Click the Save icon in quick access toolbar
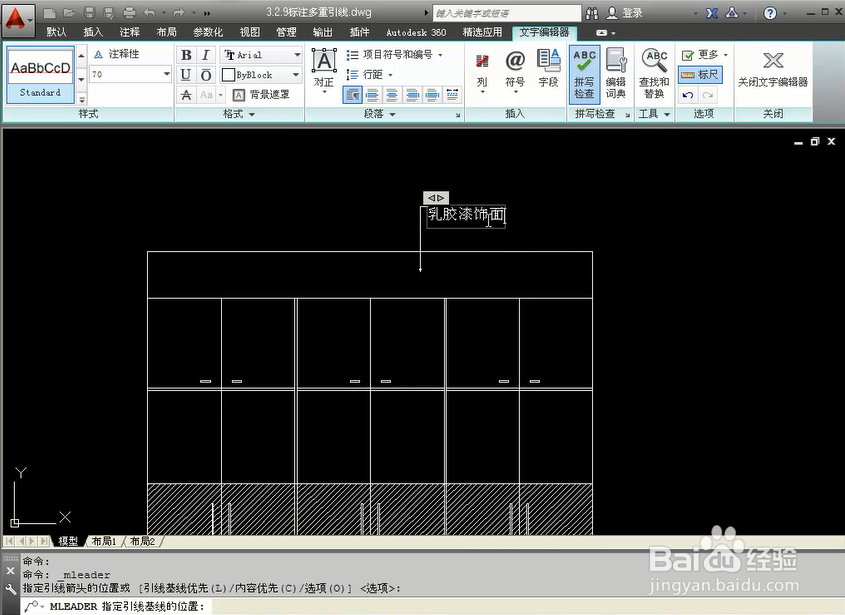The width and height of the screenshot is (845, 615). (89, 12)
